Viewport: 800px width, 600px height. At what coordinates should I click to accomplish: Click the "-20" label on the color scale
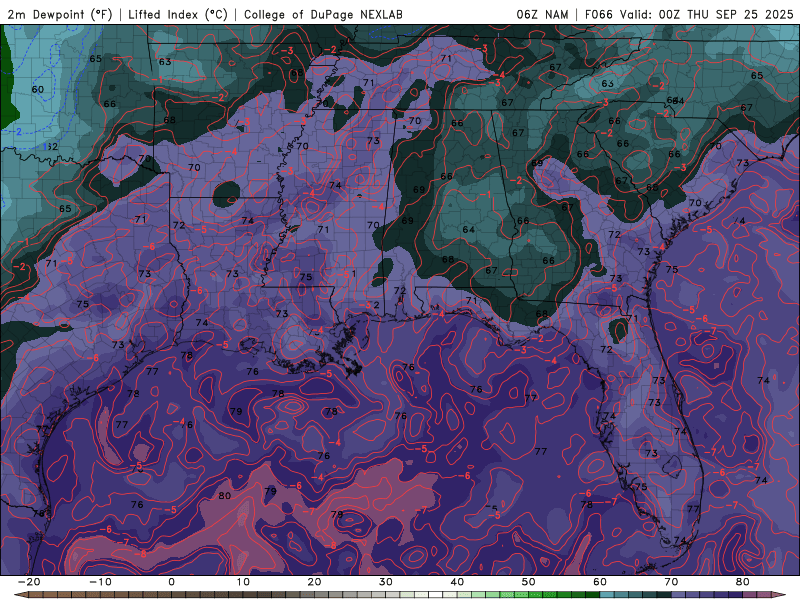pyautogui.click(x=29, y=582)
